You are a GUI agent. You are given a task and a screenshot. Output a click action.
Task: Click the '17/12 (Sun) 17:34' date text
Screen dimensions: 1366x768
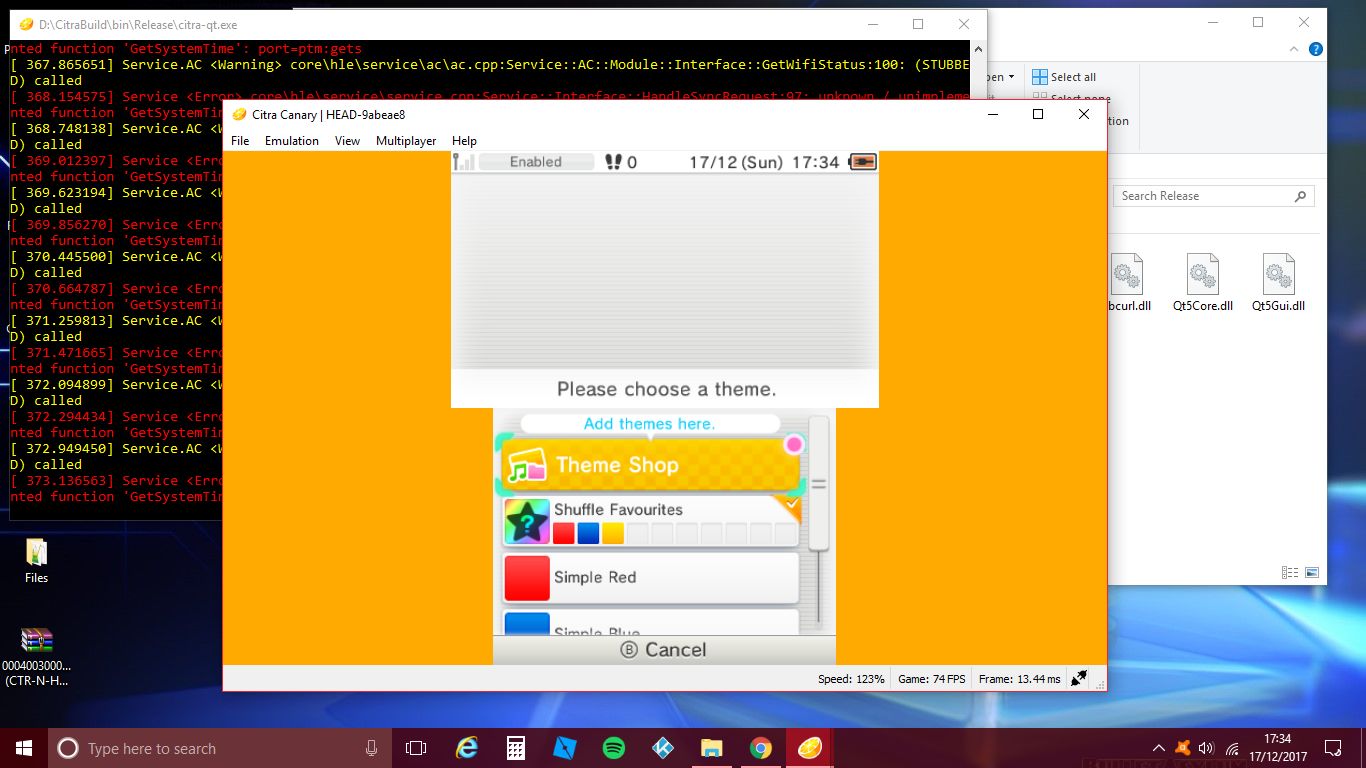(764, 162)
